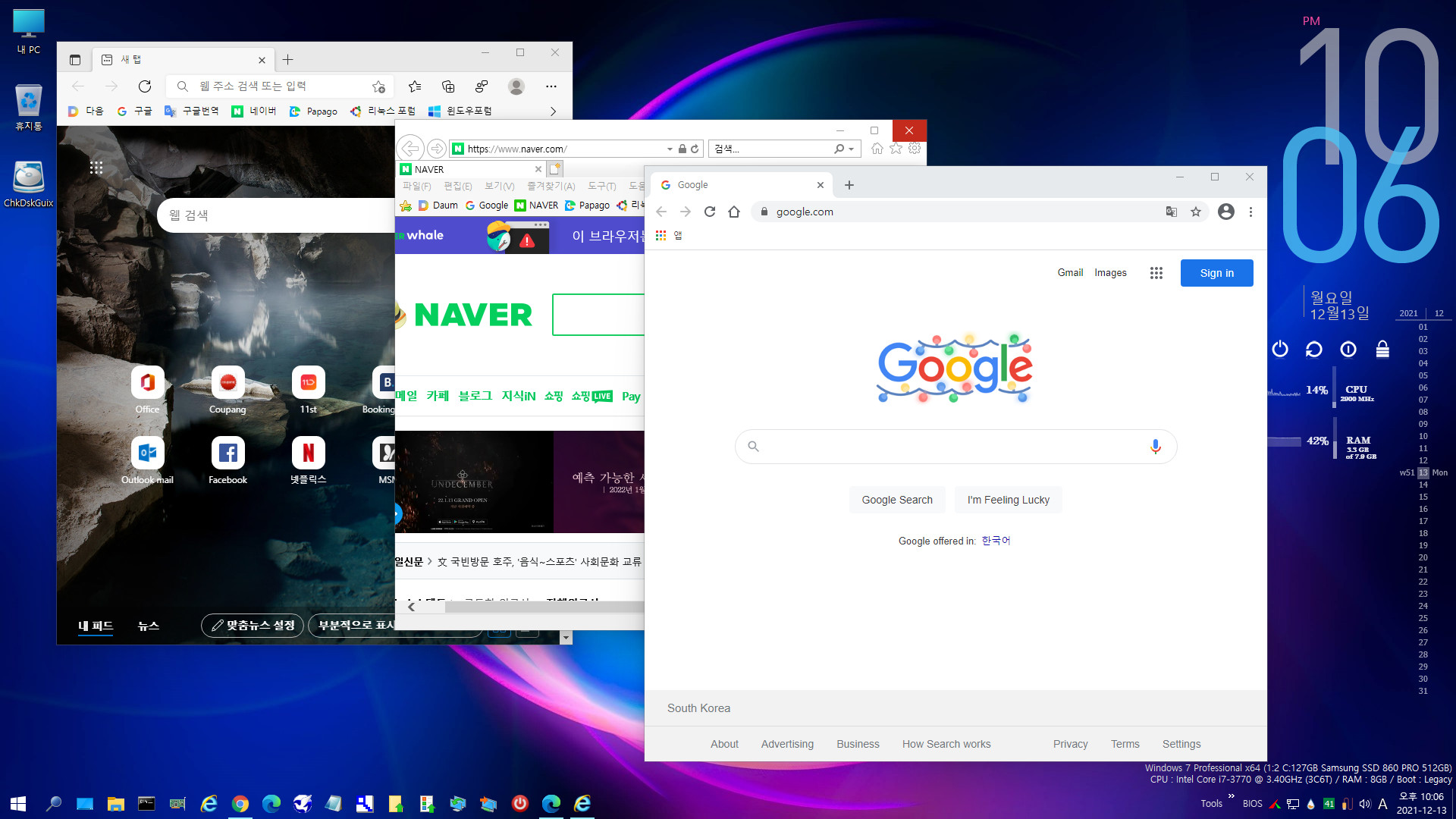This screenshot has width=1456, height=819.
Task: Open the Chrome translate page icon
Action: coord(1172,212)
